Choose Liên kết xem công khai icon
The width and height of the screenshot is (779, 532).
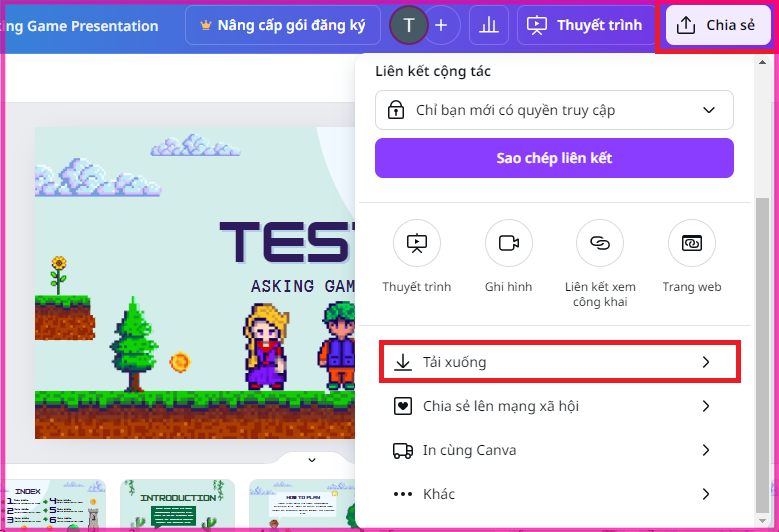pyautogui.click(x=600, y=243)
